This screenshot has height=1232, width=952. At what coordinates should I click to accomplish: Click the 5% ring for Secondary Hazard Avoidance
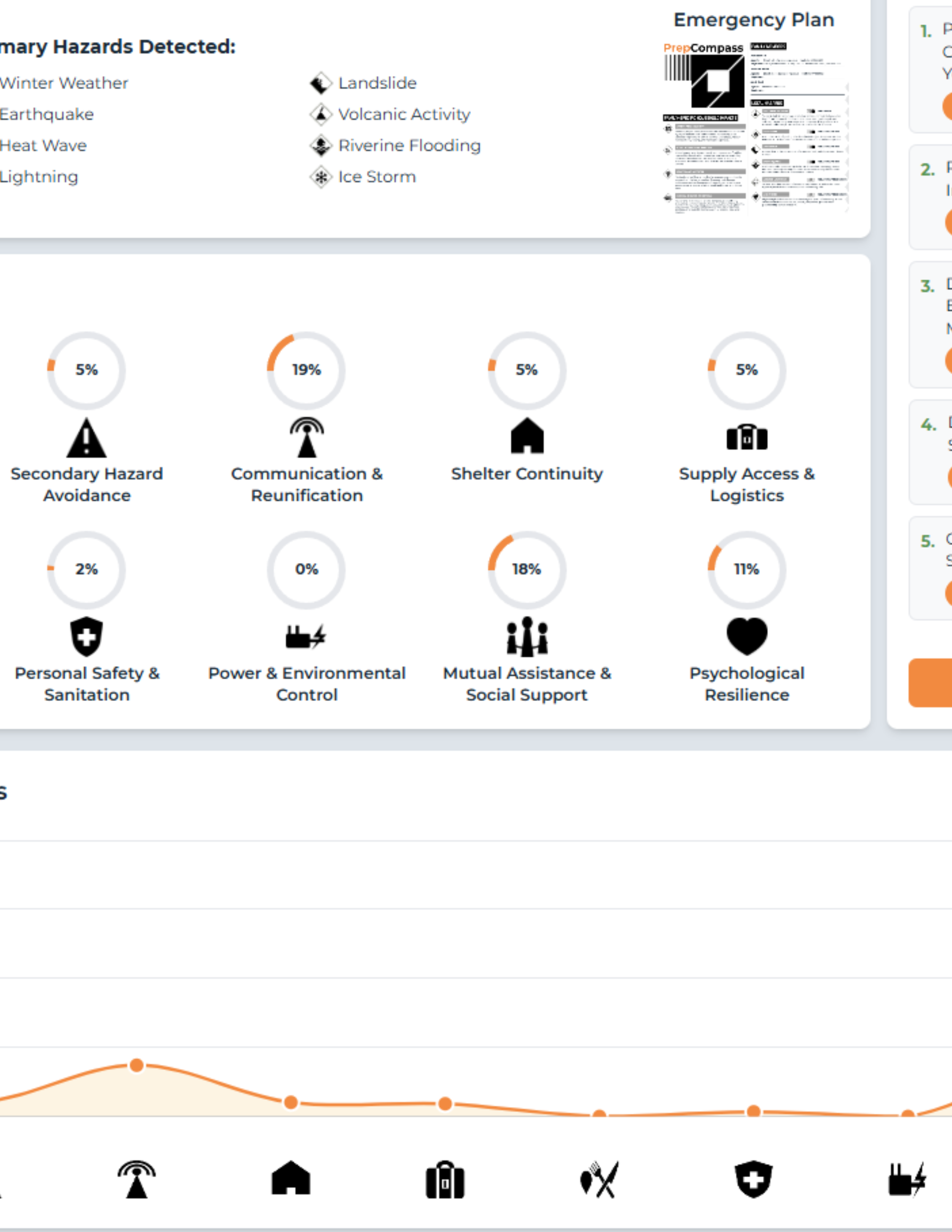tap(86, 371)
